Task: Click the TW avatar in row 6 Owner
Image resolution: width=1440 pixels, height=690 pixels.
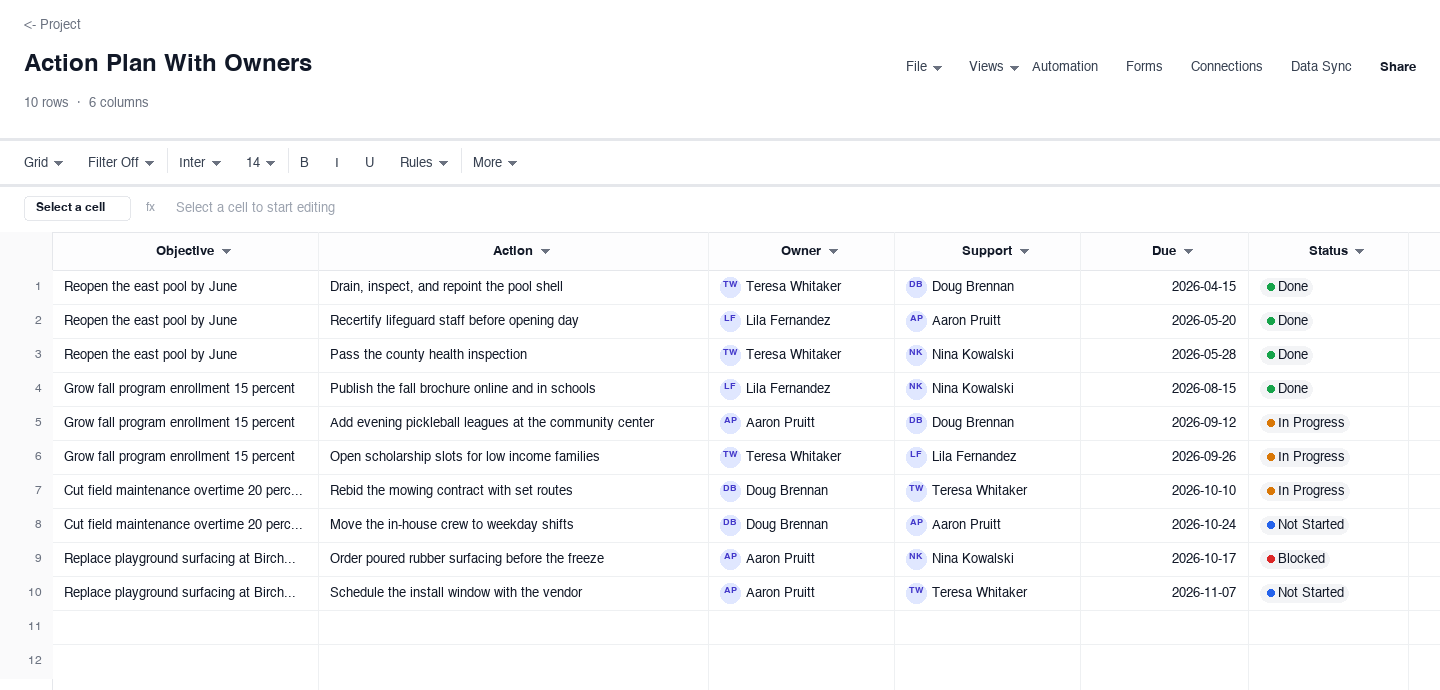Action: coord(730,456)
